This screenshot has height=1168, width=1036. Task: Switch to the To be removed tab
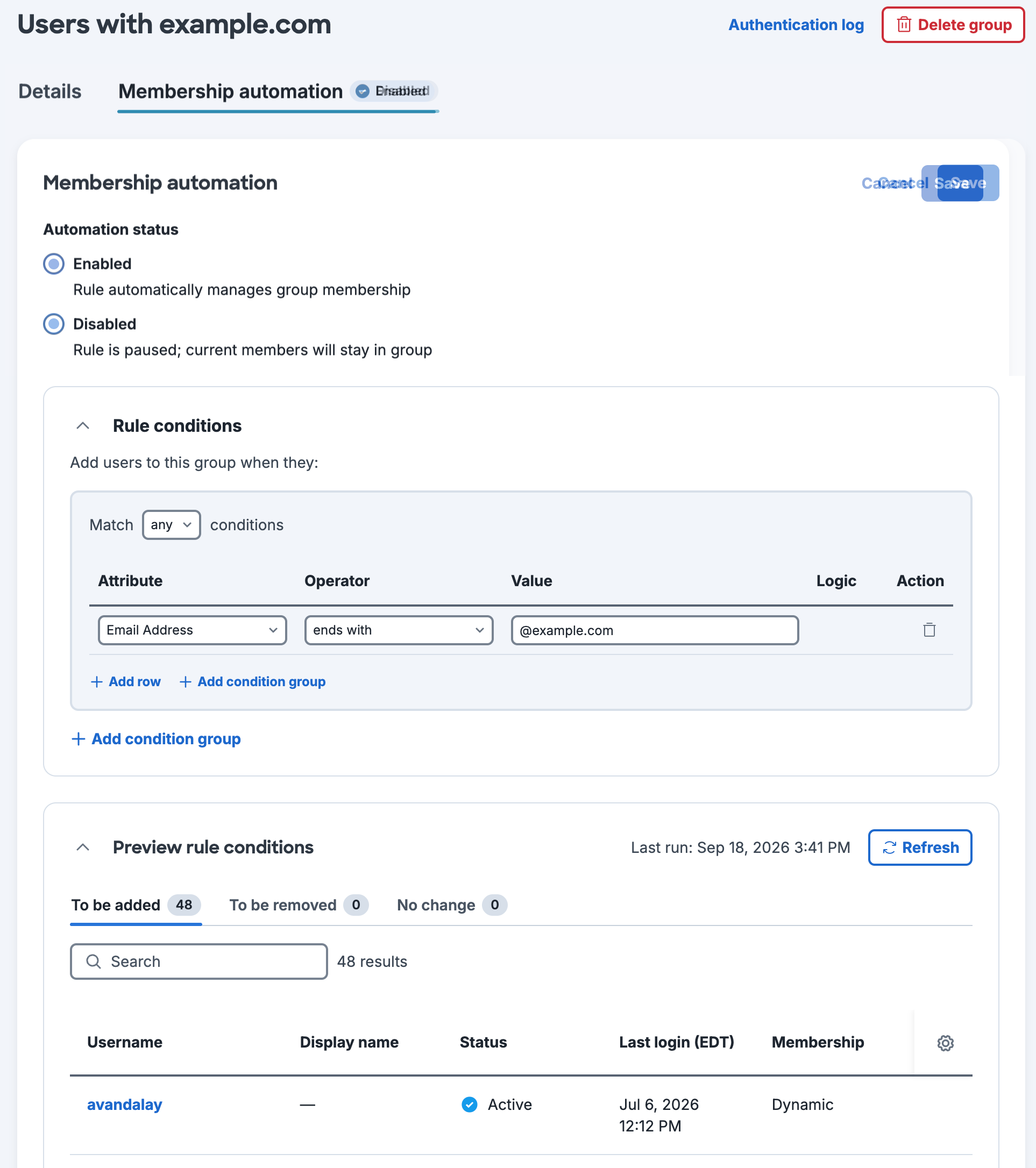tap(299, 905)
